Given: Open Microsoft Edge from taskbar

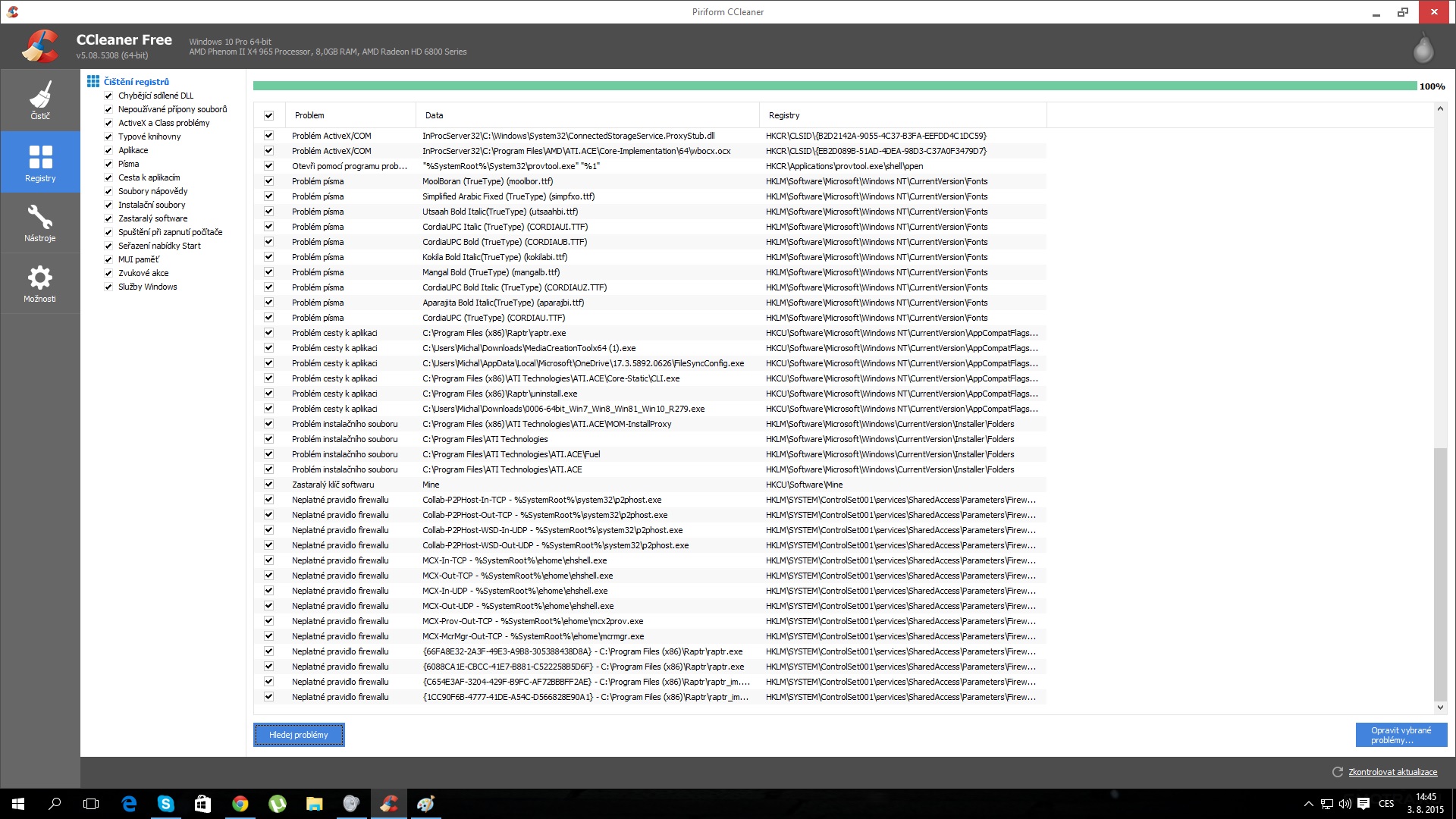Looking at the screenshot, I should [x=129, y=804].
